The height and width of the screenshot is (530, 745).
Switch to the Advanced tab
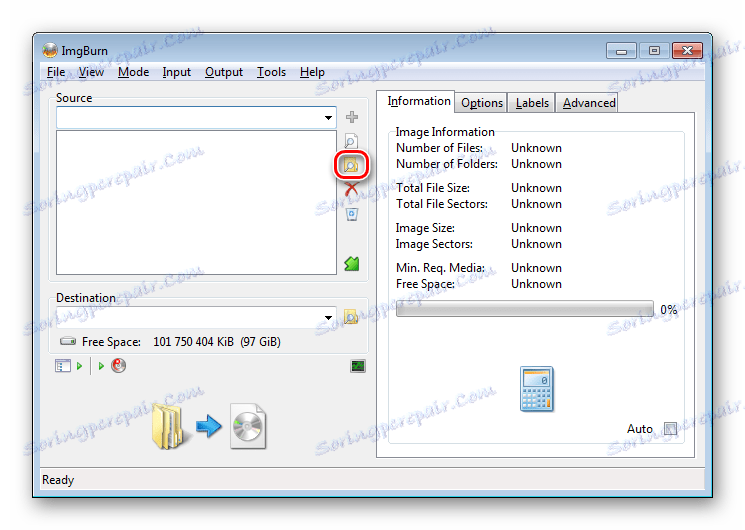point(589,103)
